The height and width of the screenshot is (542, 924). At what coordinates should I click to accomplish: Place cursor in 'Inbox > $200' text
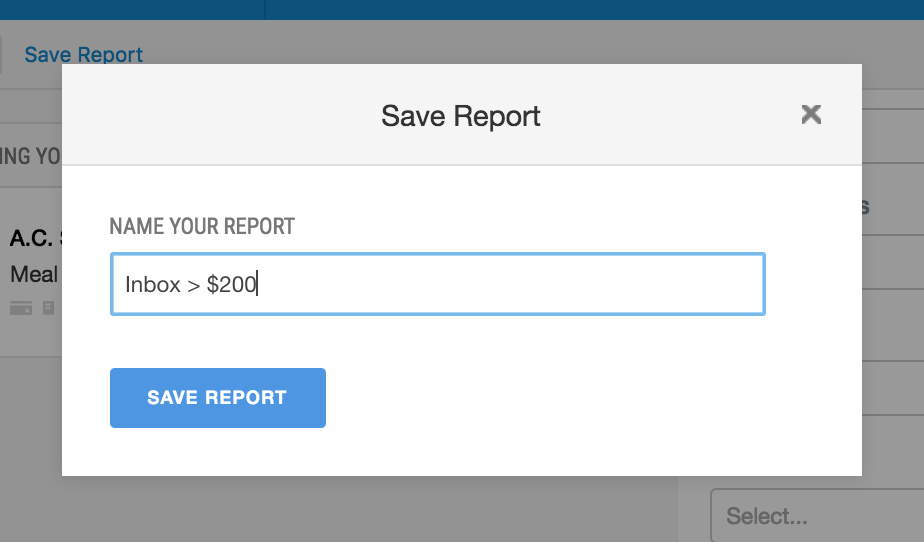[191, 285]
